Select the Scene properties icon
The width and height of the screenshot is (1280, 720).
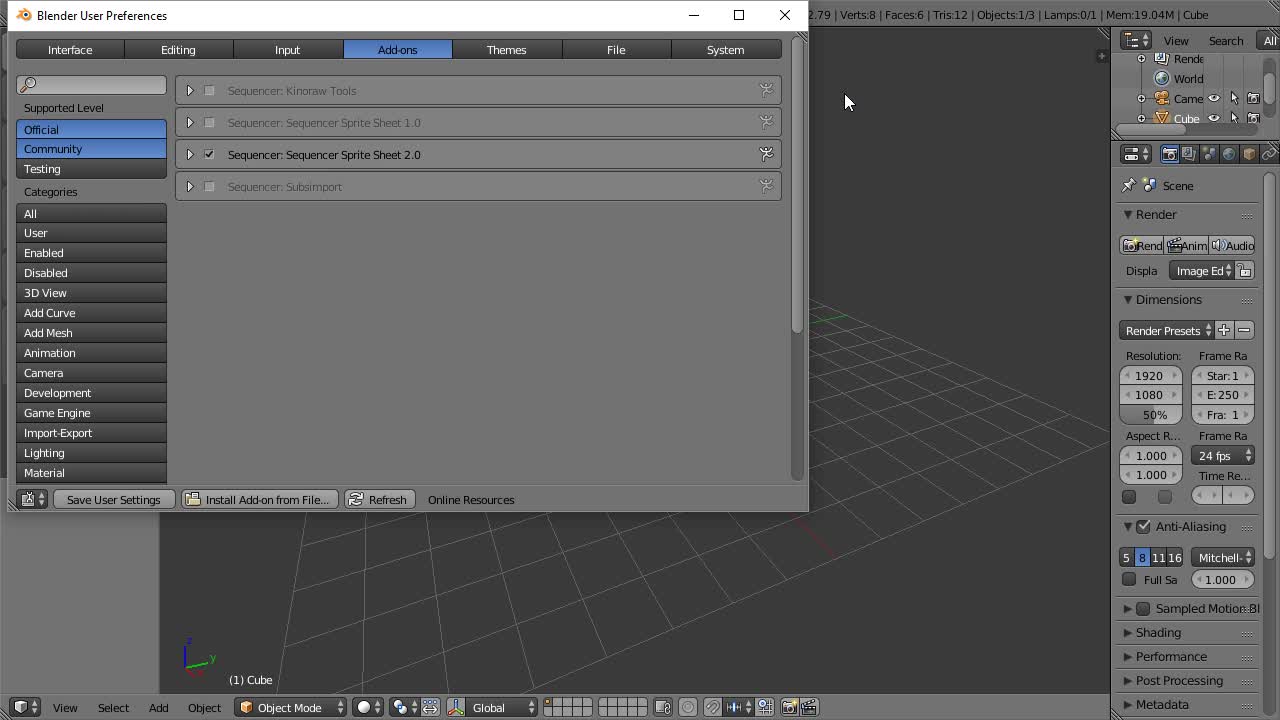click(x=1208, y=153)
